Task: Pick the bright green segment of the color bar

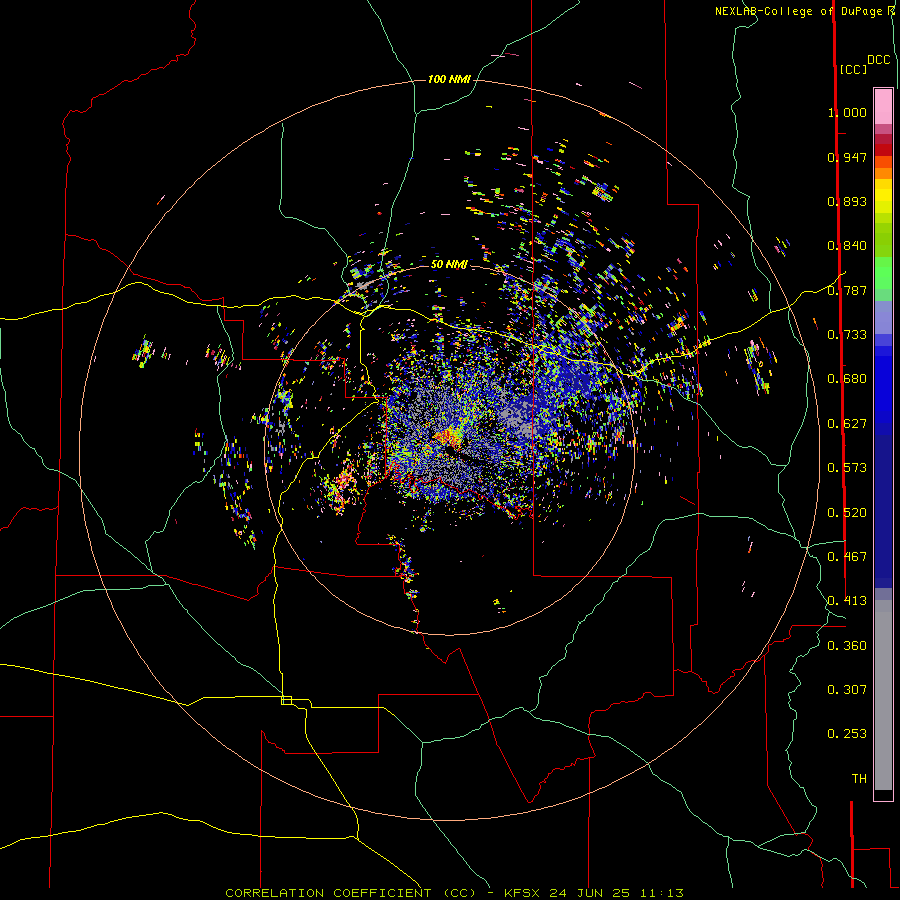Action: [883, 273]
